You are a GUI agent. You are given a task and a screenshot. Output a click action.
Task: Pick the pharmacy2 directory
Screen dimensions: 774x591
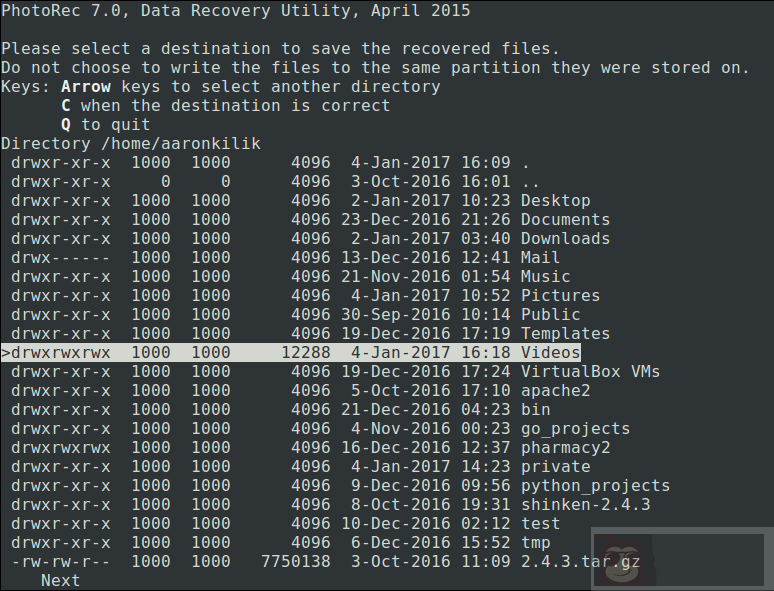coord(565,448)
